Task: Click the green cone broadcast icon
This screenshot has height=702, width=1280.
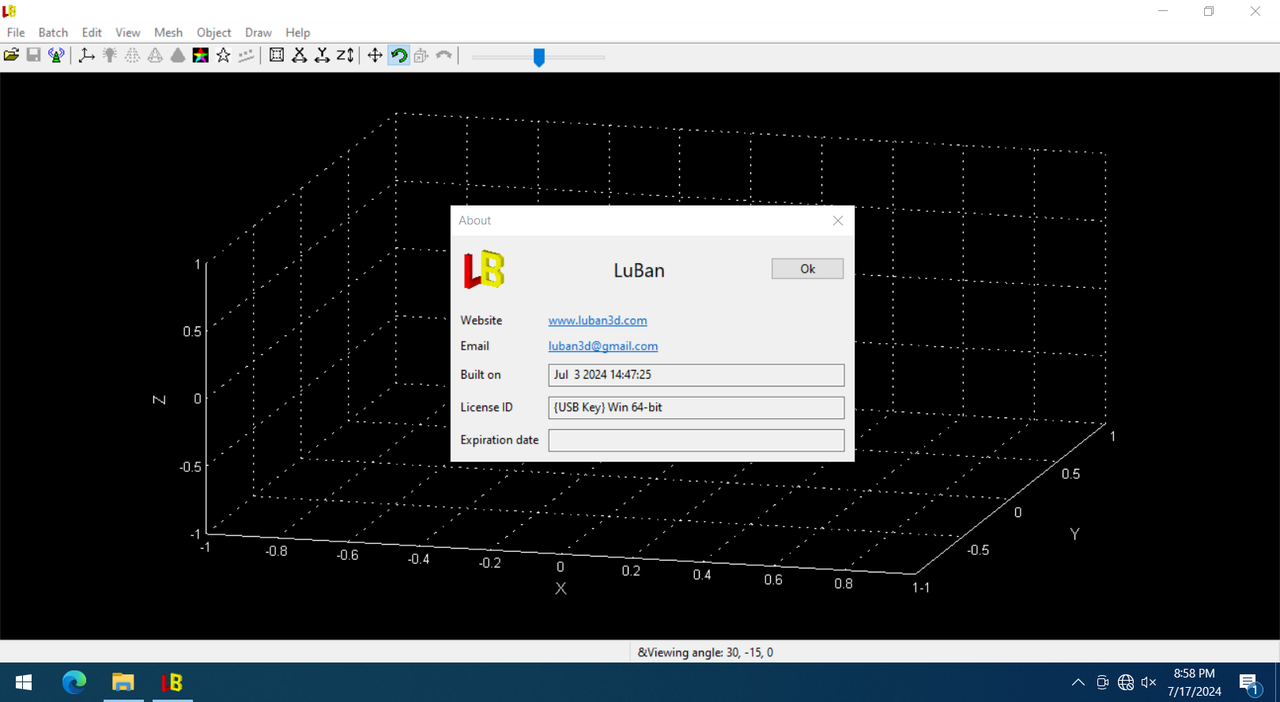Action: [56, 56]
